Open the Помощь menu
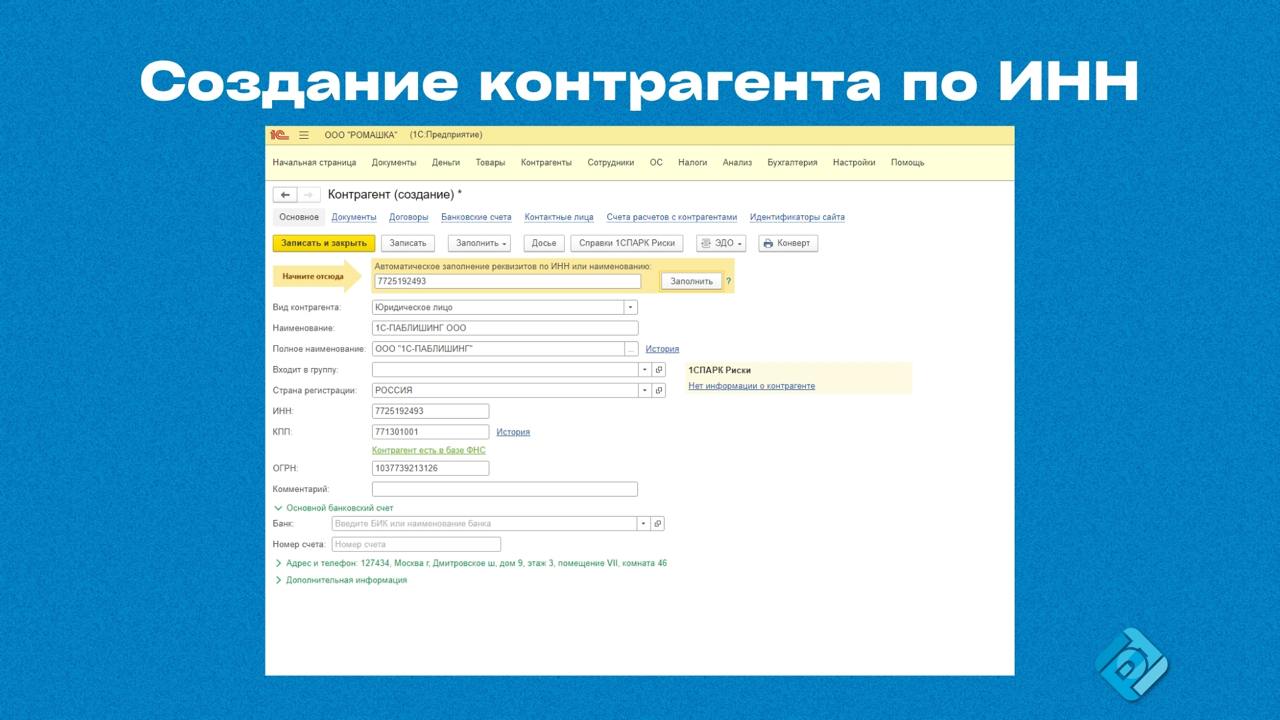Viewport: 1280px width, 720px height. pyautogui.click(x=908, y=162)
